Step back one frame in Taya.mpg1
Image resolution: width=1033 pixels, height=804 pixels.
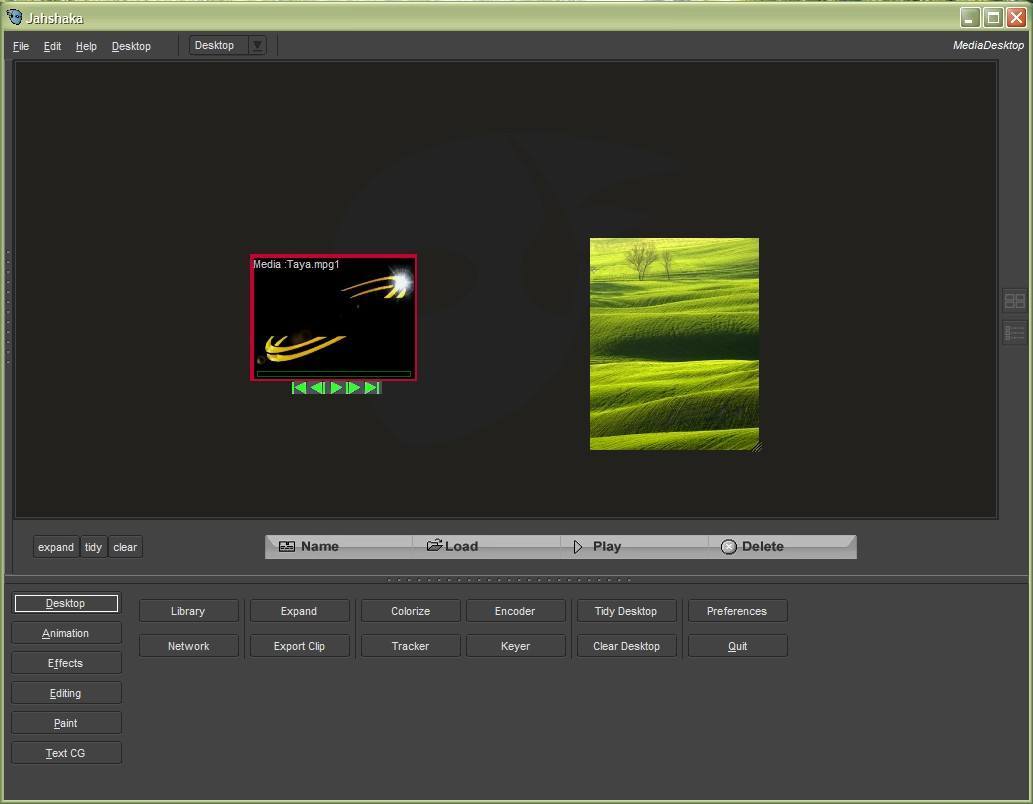coord(318,388)
